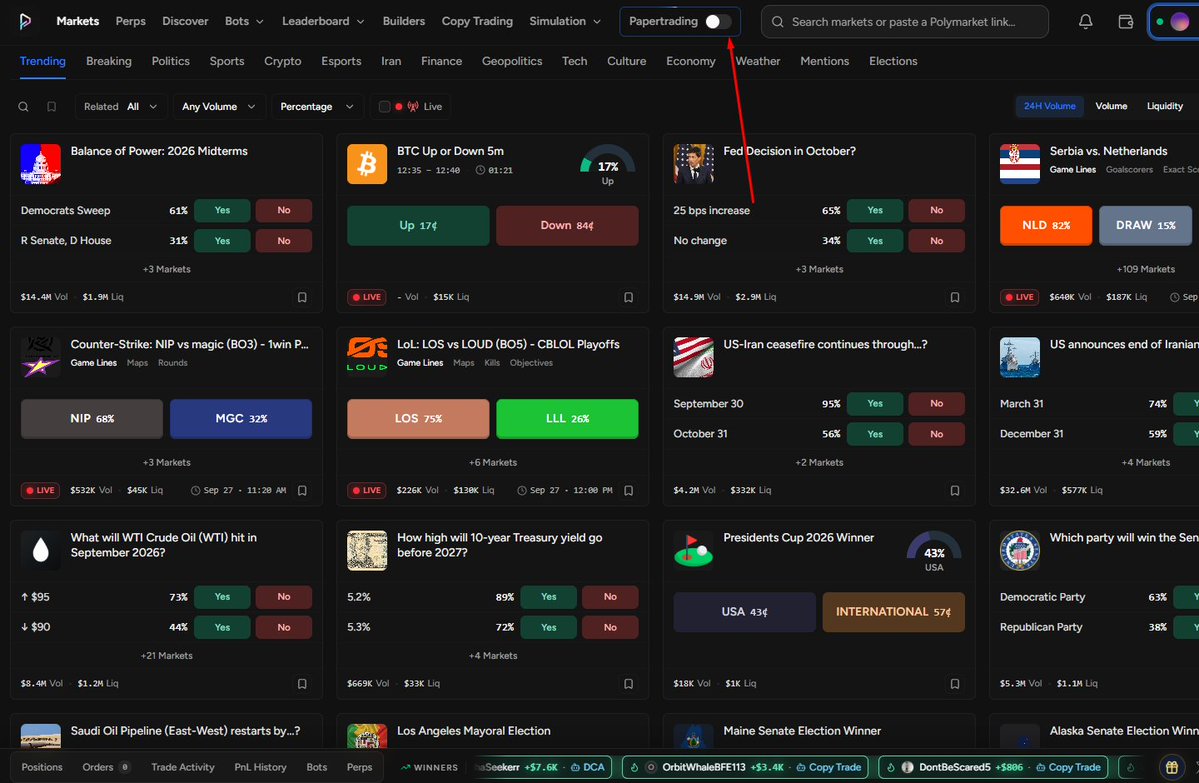Buy Up at 17¢ on BTC market
This screenshot has width=1199, height=783.
pyautogui.click(x=418, y=226)
